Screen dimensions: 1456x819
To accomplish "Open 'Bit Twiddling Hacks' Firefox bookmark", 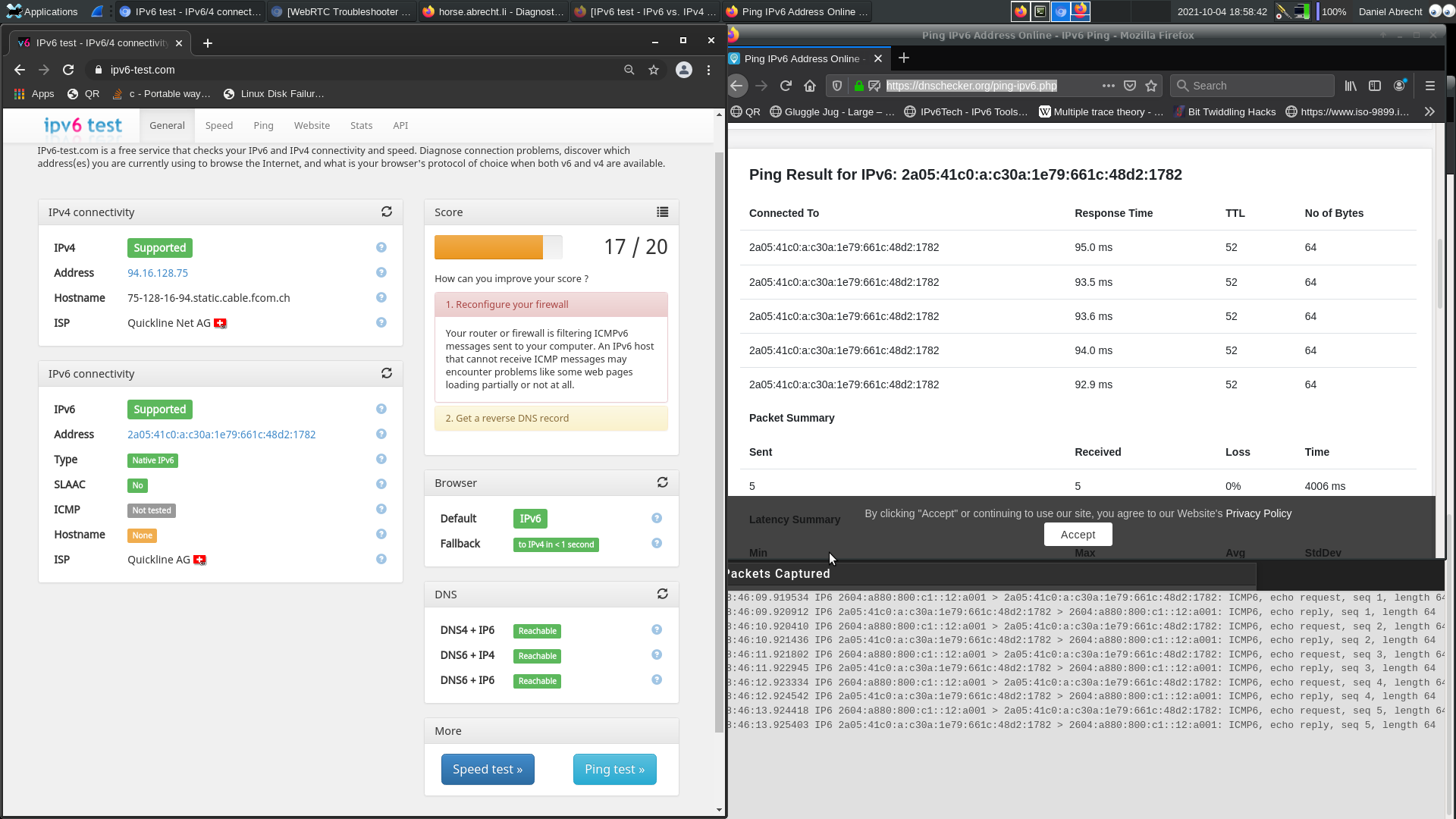I will [x=1224, y=111].
